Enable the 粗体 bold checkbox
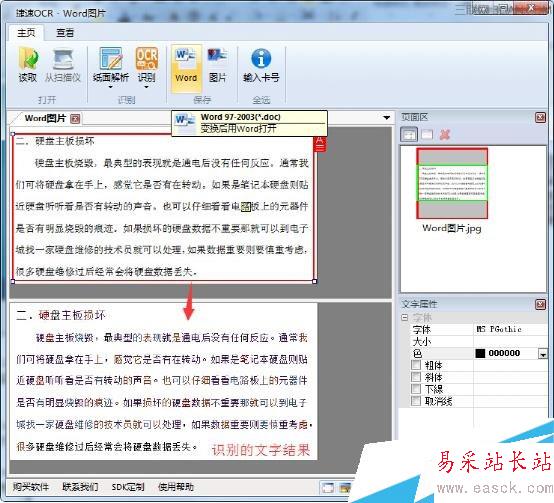Image resolution: width=554 pixels, height=503 pixels. pos(416,365)
